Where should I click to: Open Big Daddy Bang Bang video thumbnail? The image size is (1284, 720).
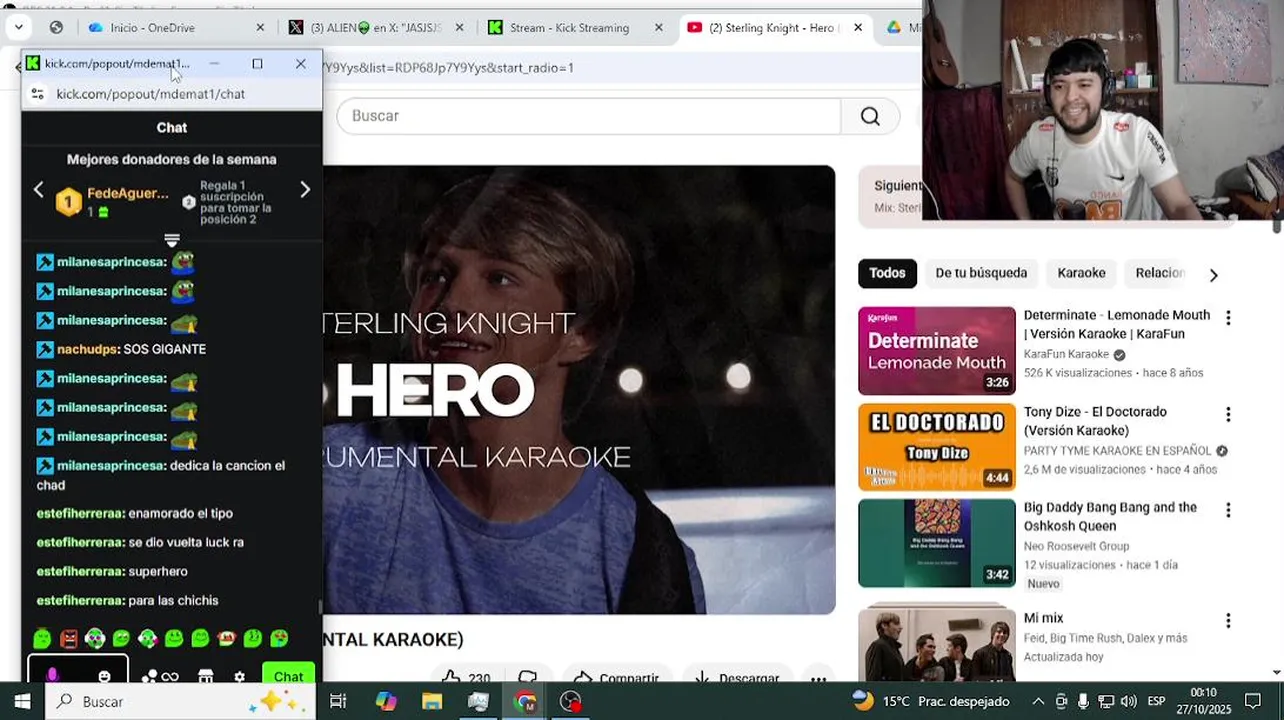tap(936, 543)
